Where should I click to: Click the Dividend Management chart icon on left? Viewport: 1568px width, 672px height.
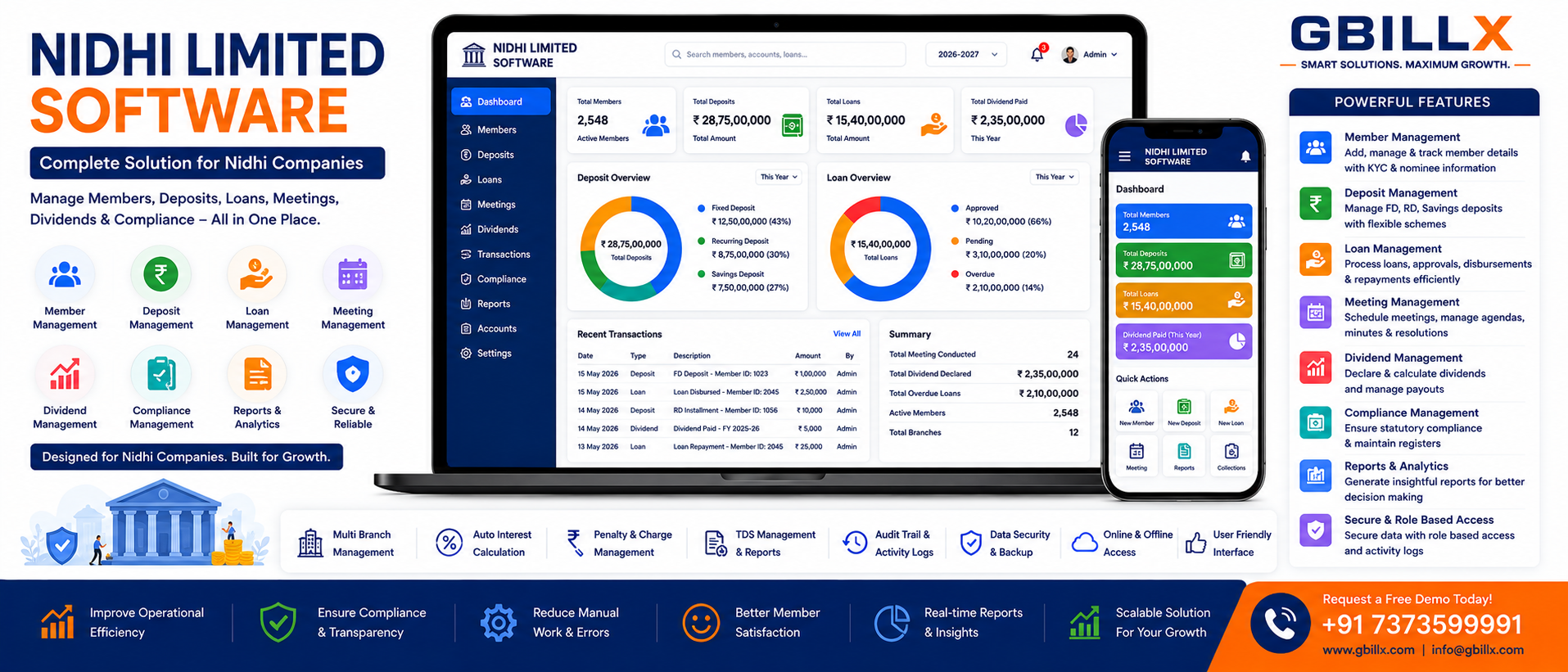click(x=65, y=374)
